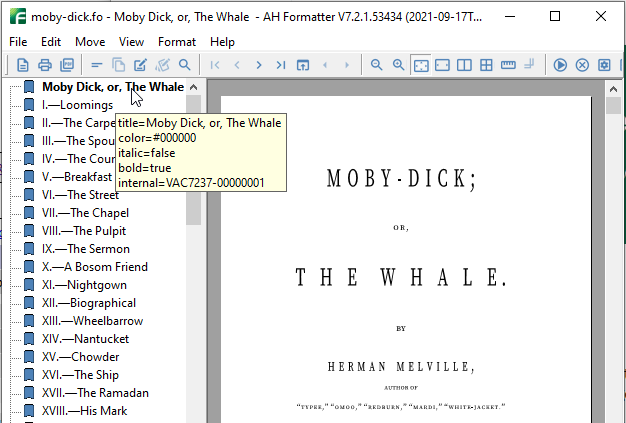626x423 pixels.
Task: Click the Stop formatting X icon
Action: click(582, 65)
